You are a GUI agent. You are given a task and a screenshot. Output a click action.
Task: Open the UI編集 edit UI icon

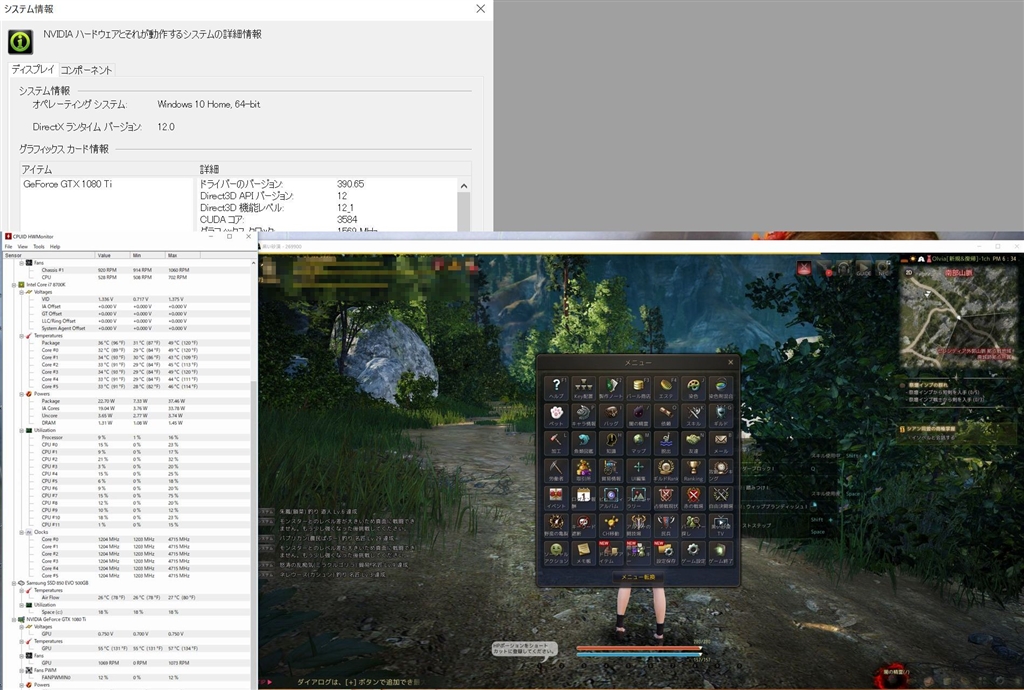click(638, 470)
